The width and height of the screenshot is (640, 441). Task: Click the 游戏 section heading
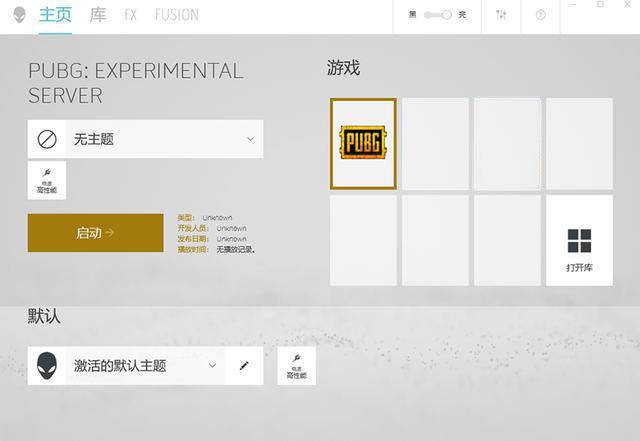(x=343, y=68)
